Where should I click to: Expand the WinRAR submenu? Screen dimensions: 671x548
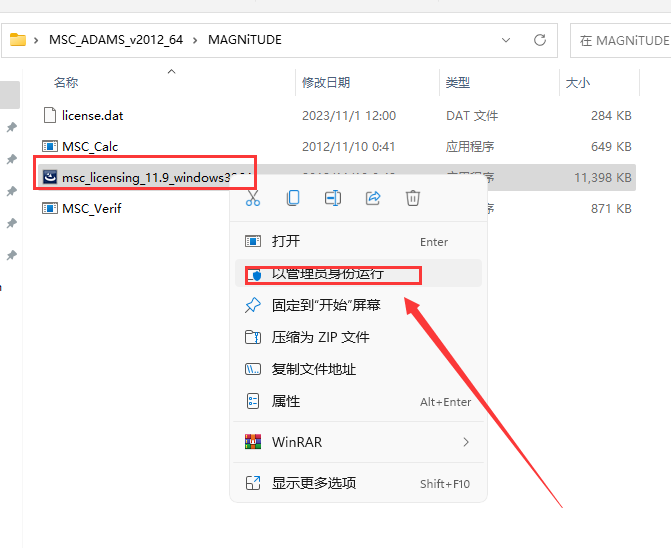pos(358,442)
